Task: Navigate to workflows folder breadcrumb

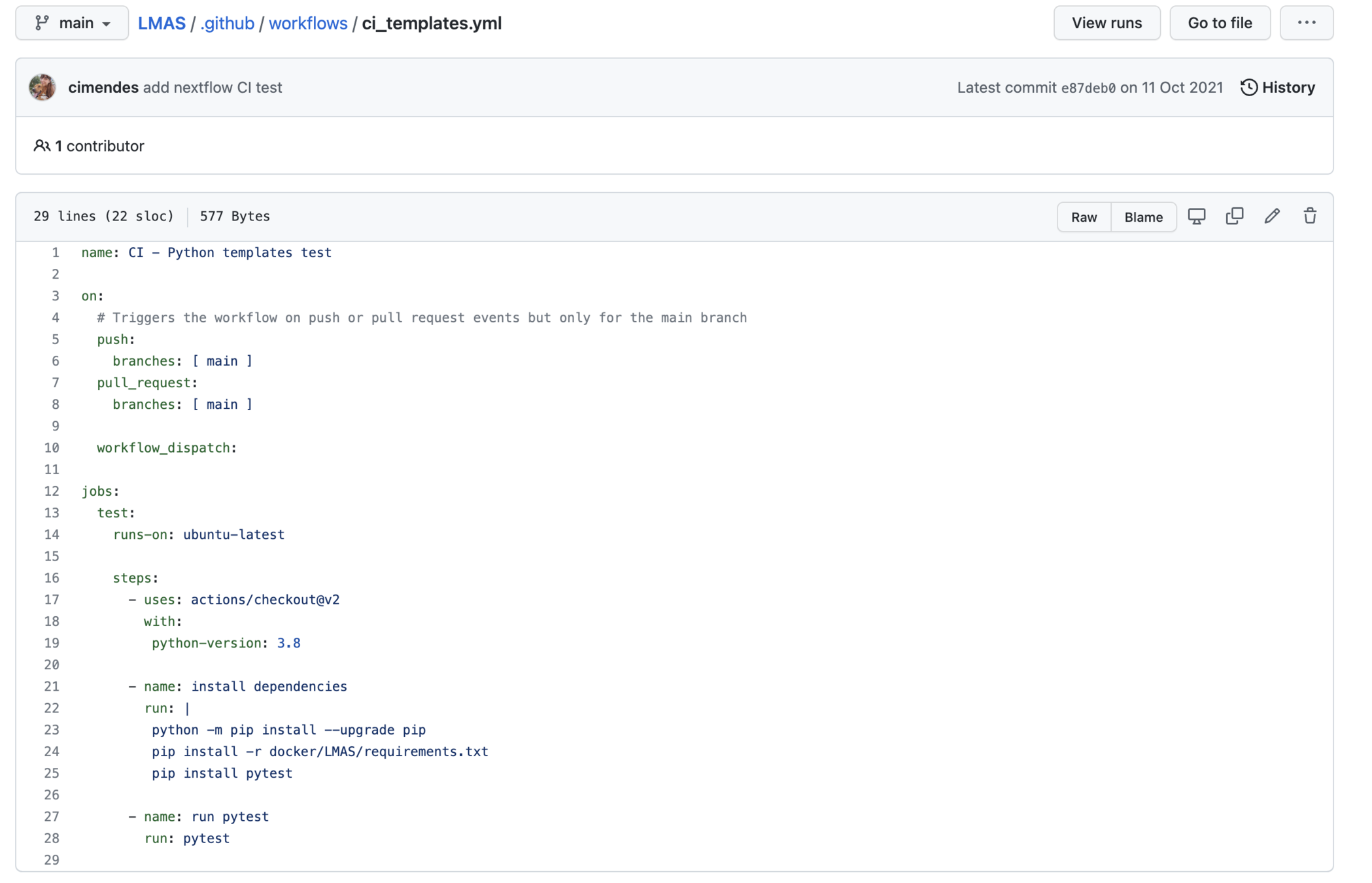Action: coord(308,24)
